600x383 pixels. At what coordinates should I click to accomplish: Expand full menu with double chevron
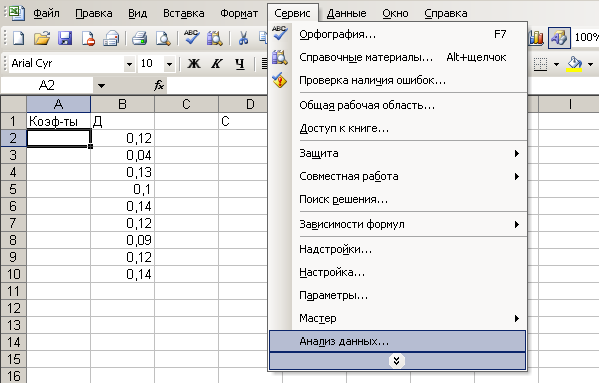(x=397, y=361)
